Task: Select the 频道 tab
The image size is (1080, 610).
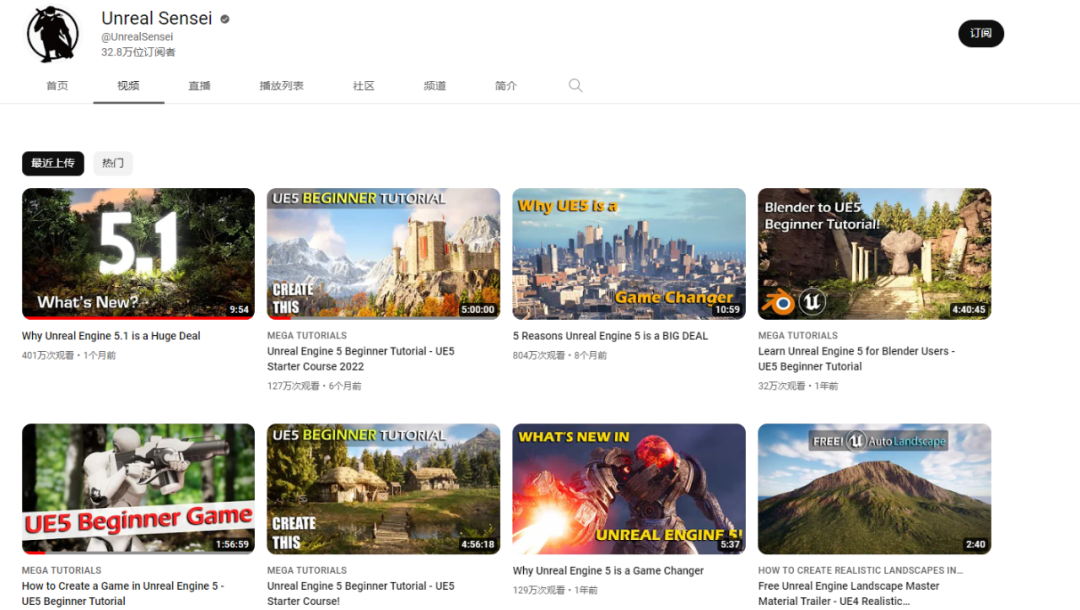Action: [435, 86]
